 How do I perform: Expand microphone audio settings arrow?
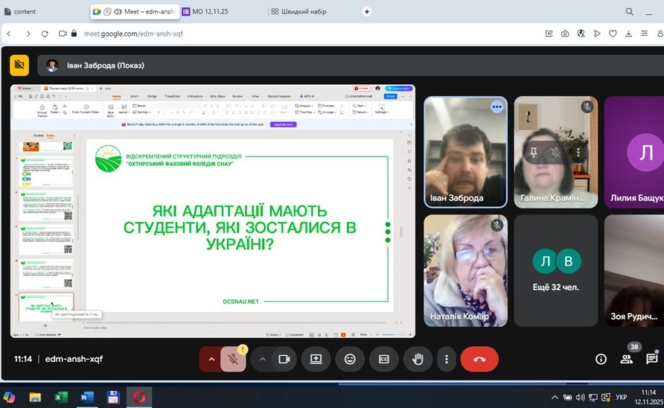coord(210,359)
